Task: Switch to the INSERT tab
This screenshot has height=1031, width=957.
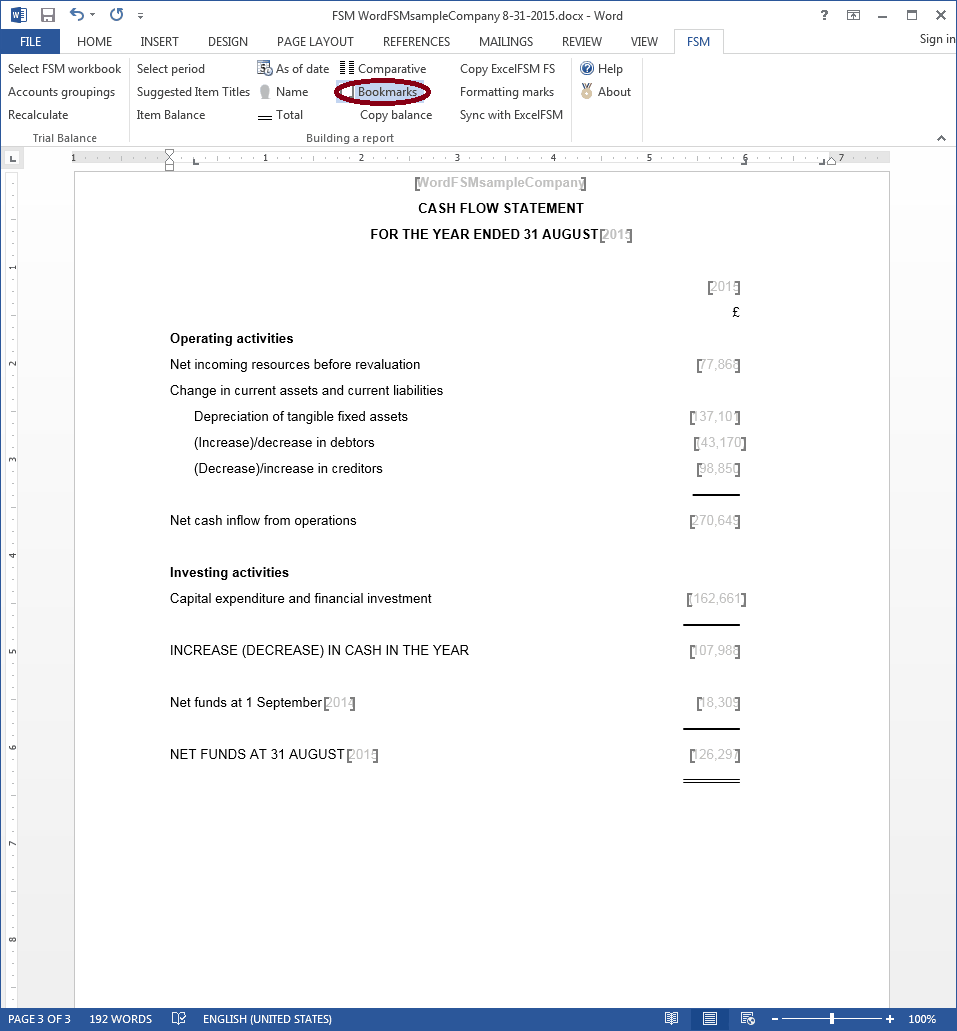Action: 159,41
